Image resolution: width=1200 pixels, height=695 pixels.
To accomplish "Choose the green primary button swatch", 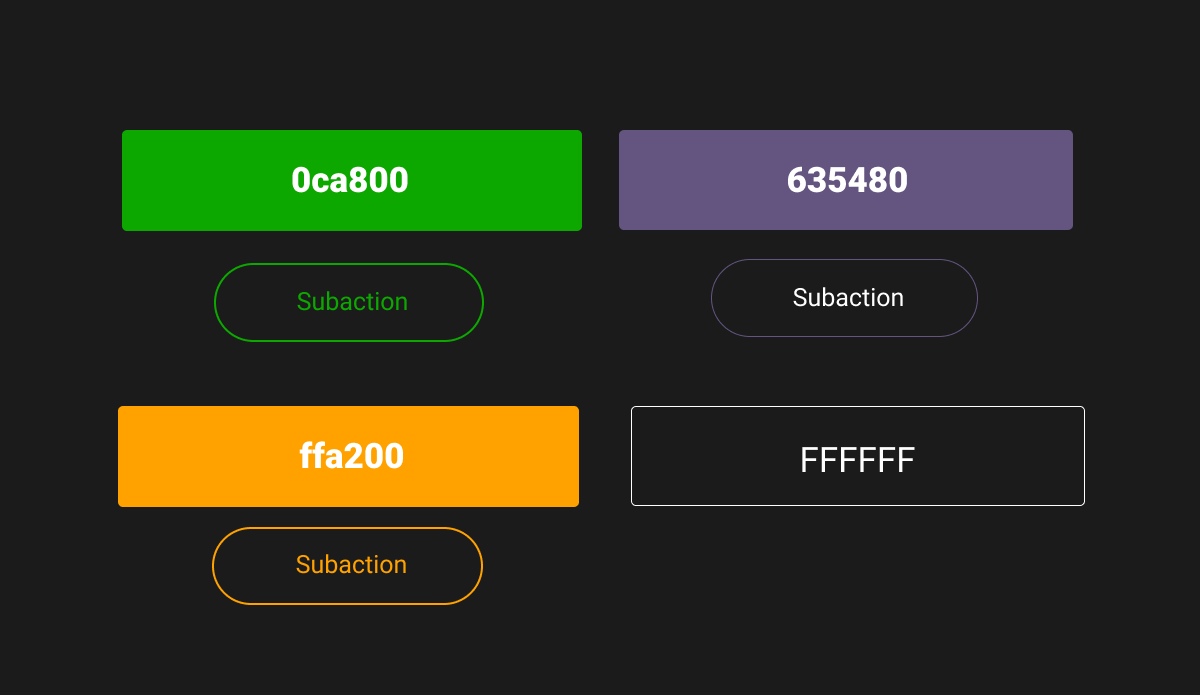I will coord(352,180).
